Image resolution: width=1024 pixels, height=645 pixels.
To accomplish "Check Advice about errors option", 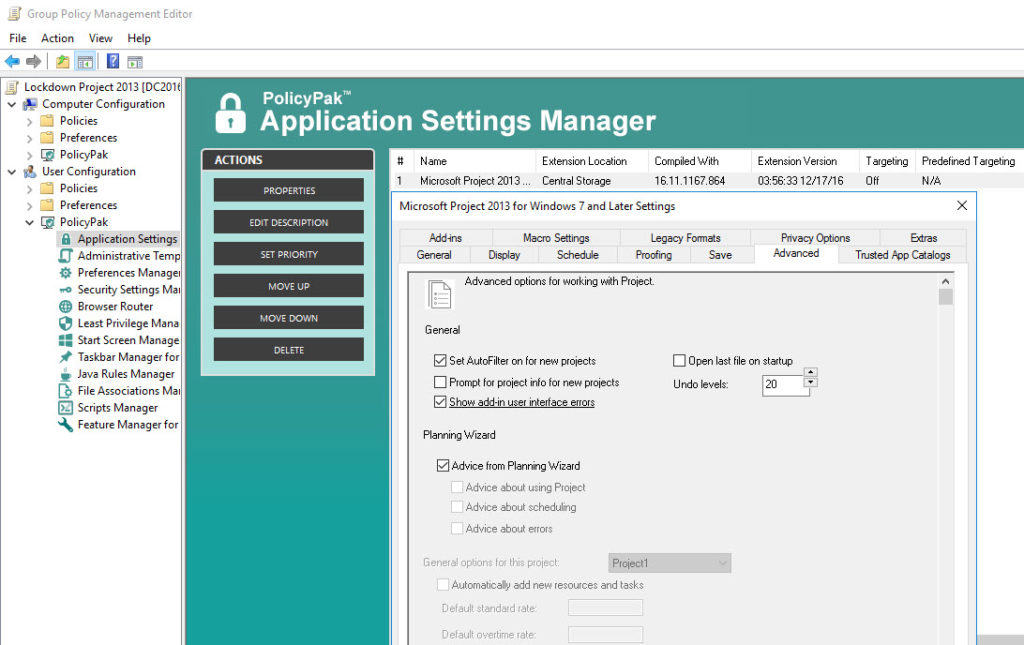I will (x=457, y=528).
